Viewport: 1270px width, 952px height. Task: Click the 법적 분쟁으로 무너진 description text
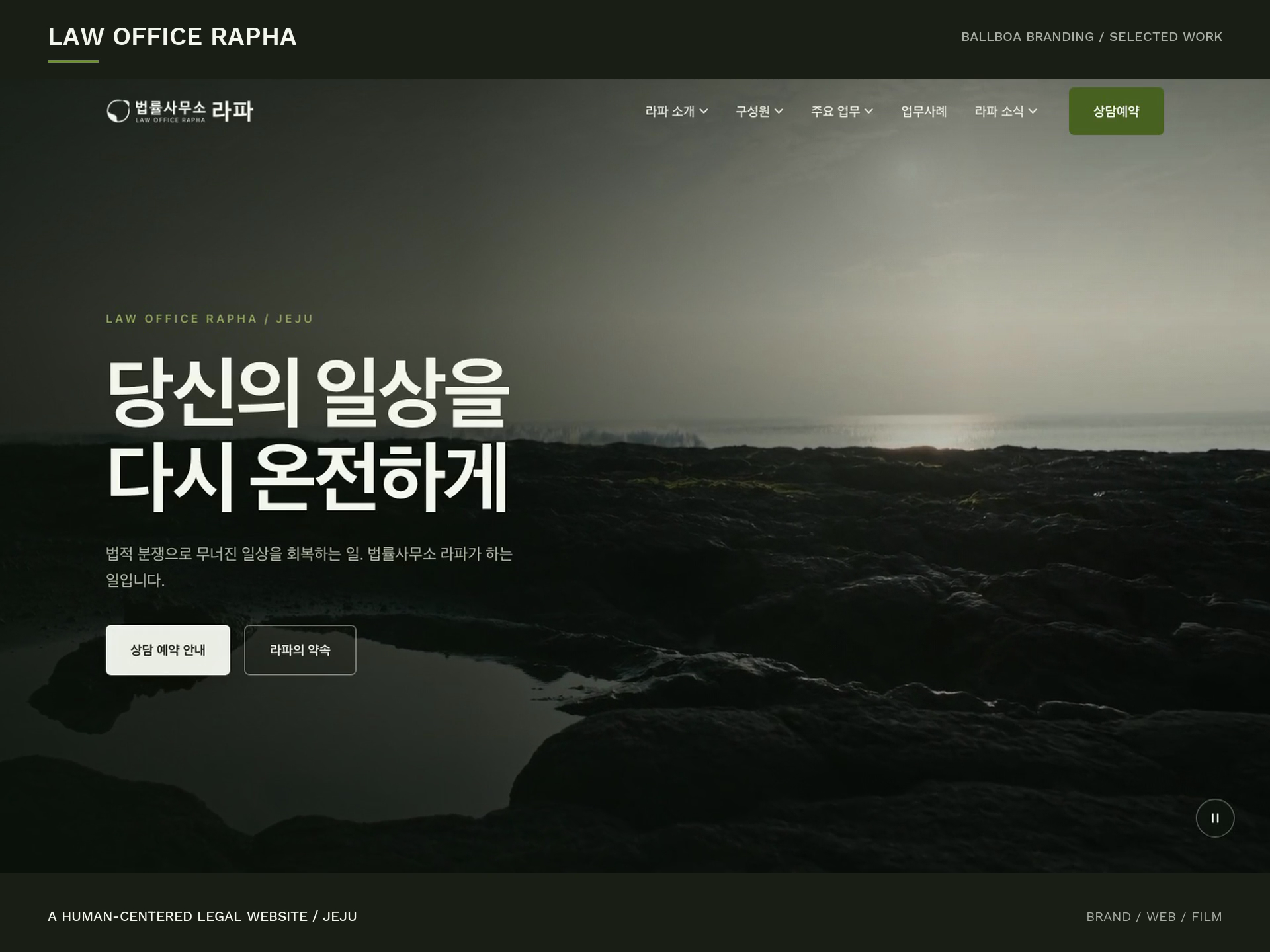(309, 567)
